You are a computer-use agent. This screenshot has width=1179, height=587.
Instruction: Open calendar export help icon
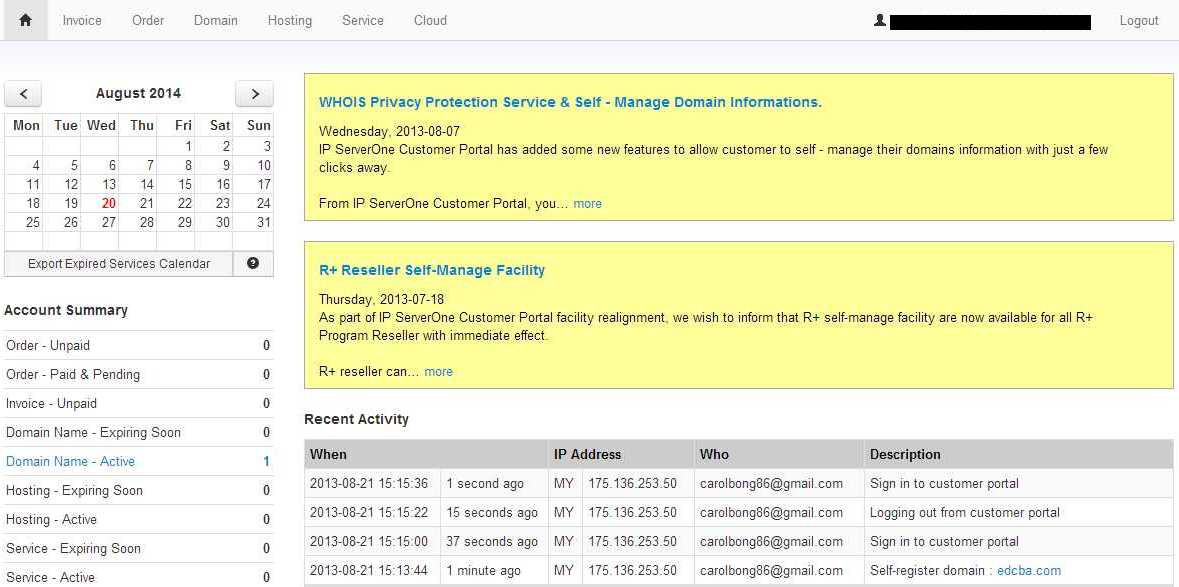253,264
